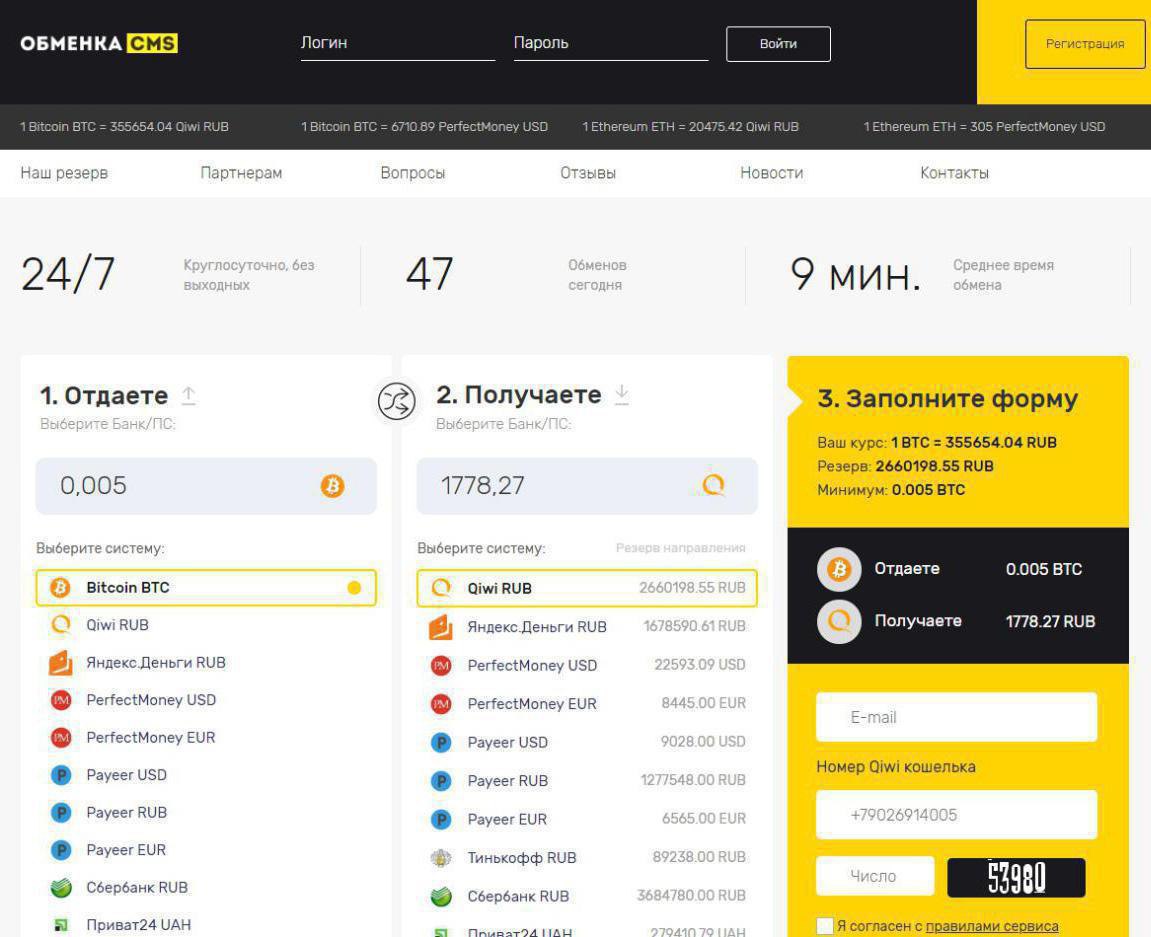Go to the Вопросы page
Image resolution: width=1151 pixels, height=937 pixels.
point(413,173)
